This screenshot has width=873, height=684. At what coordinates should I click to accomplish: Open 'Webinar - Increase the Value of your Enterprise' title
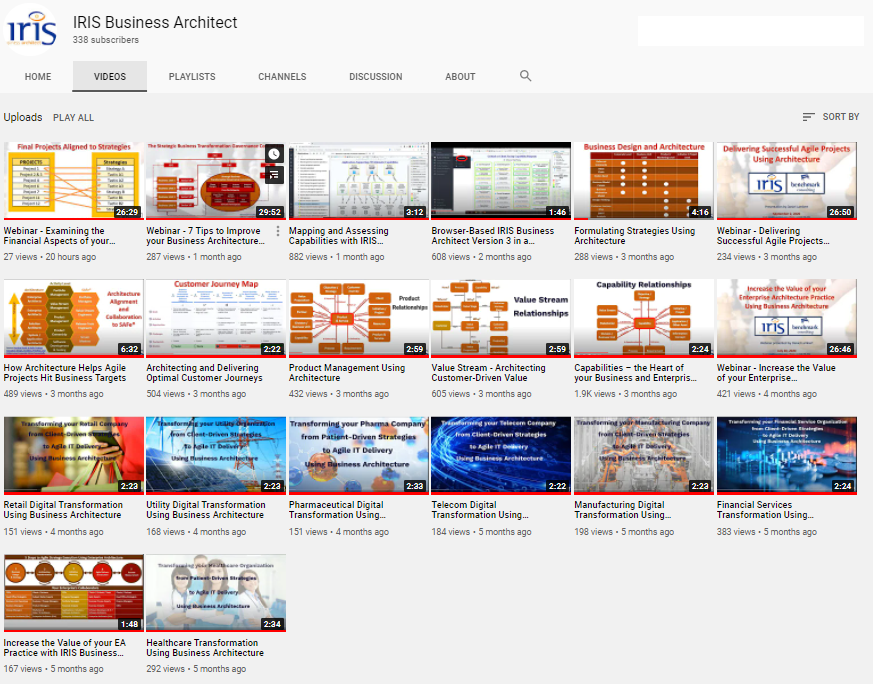point(776,373)
